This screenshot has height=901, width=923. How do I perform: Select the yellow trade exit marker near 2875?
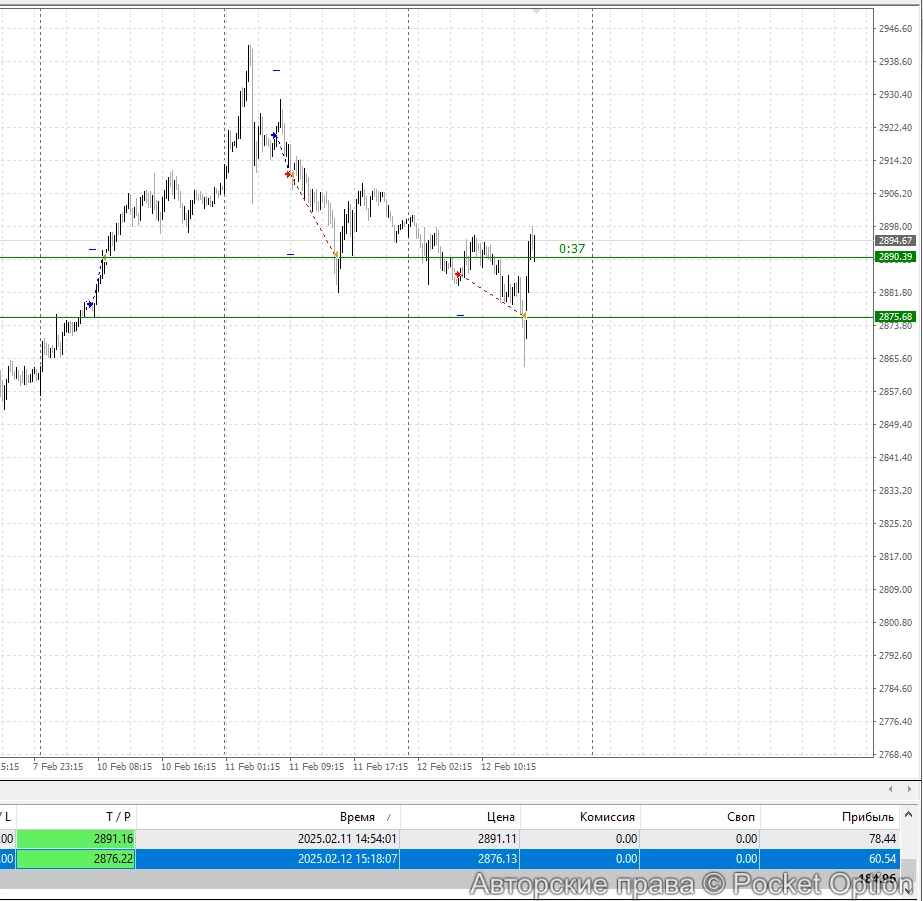coord(525,315)
